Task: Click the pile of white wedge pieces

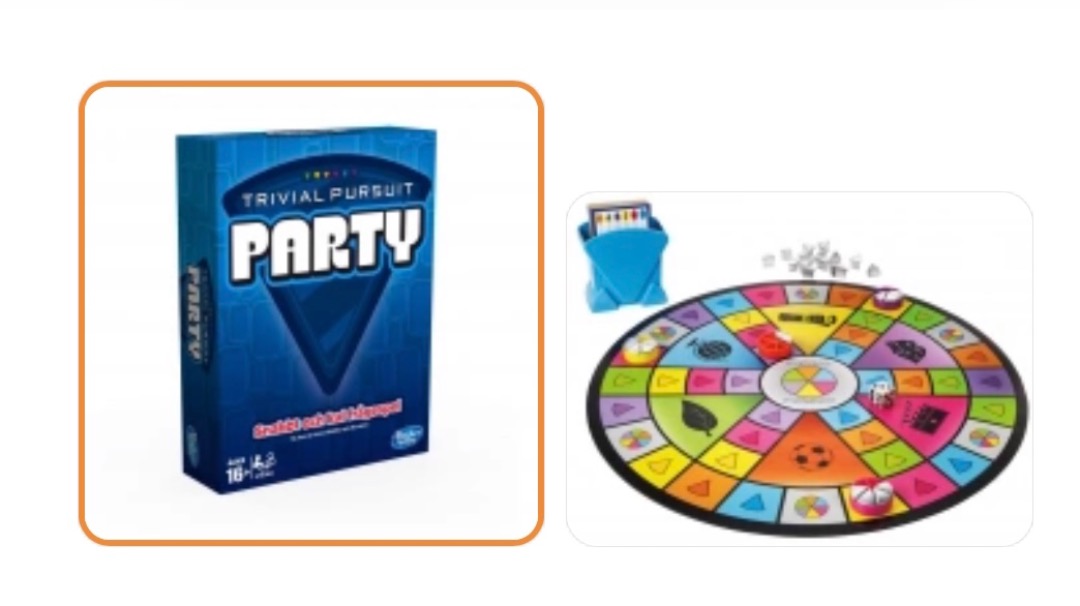Action: (820, 260)
